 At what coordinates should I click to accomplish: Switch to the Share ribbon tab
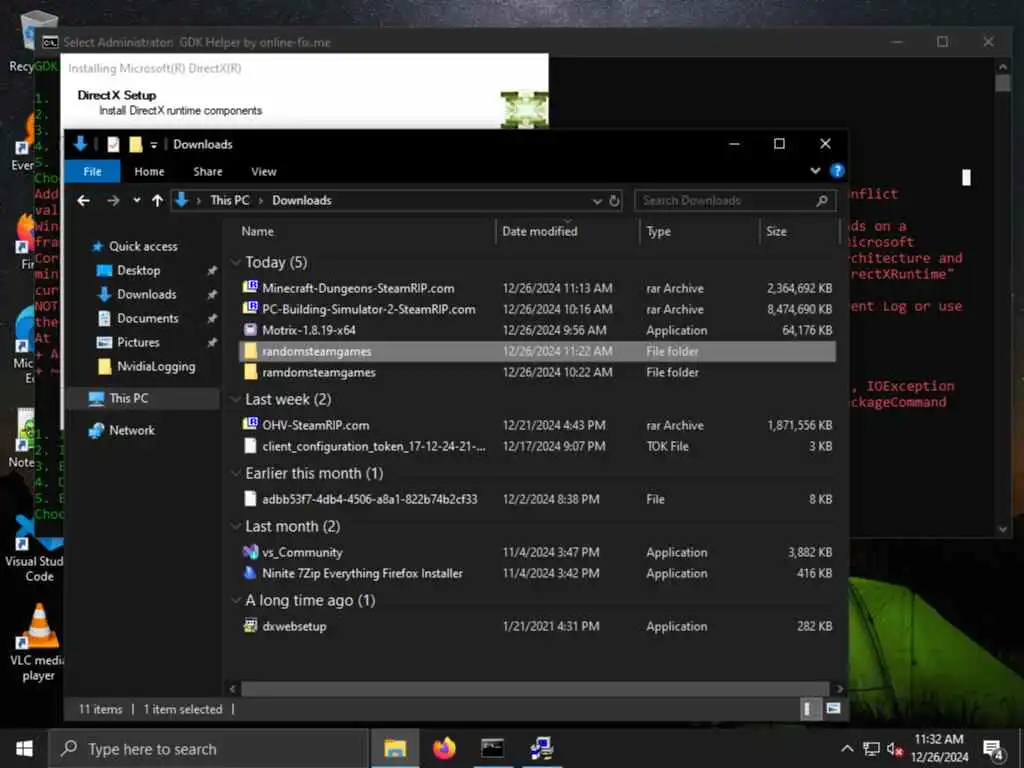click(208, 171)
